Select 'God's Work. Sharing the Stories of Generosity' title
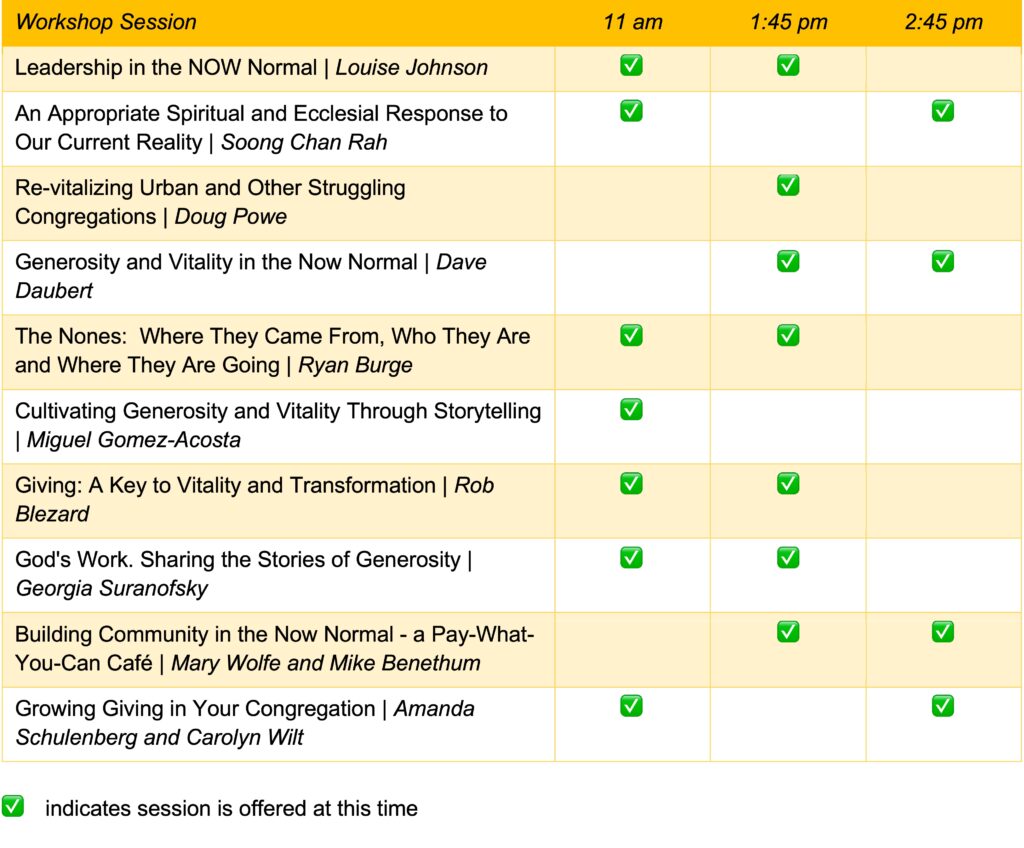Viewport: 1024px width, 848px height. click(x=238, y=560)
